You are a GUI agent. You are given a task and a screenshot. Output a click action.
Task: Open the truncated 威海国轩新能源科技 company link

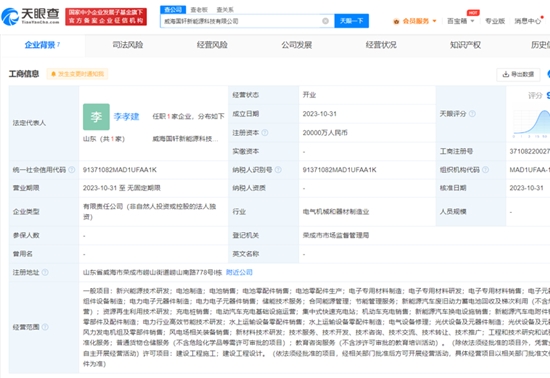coord(185,139)
